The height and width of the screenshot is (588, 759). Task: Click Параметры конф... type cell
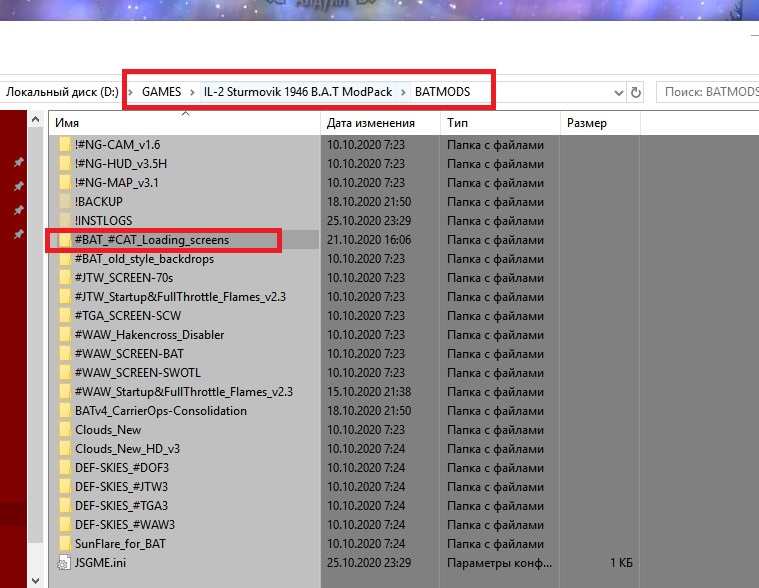(x=499, y=563)
